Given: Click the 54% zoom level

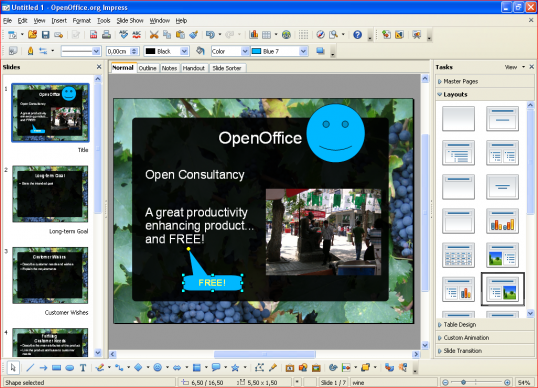Looking at the screenshot, I should coord(524,382).
